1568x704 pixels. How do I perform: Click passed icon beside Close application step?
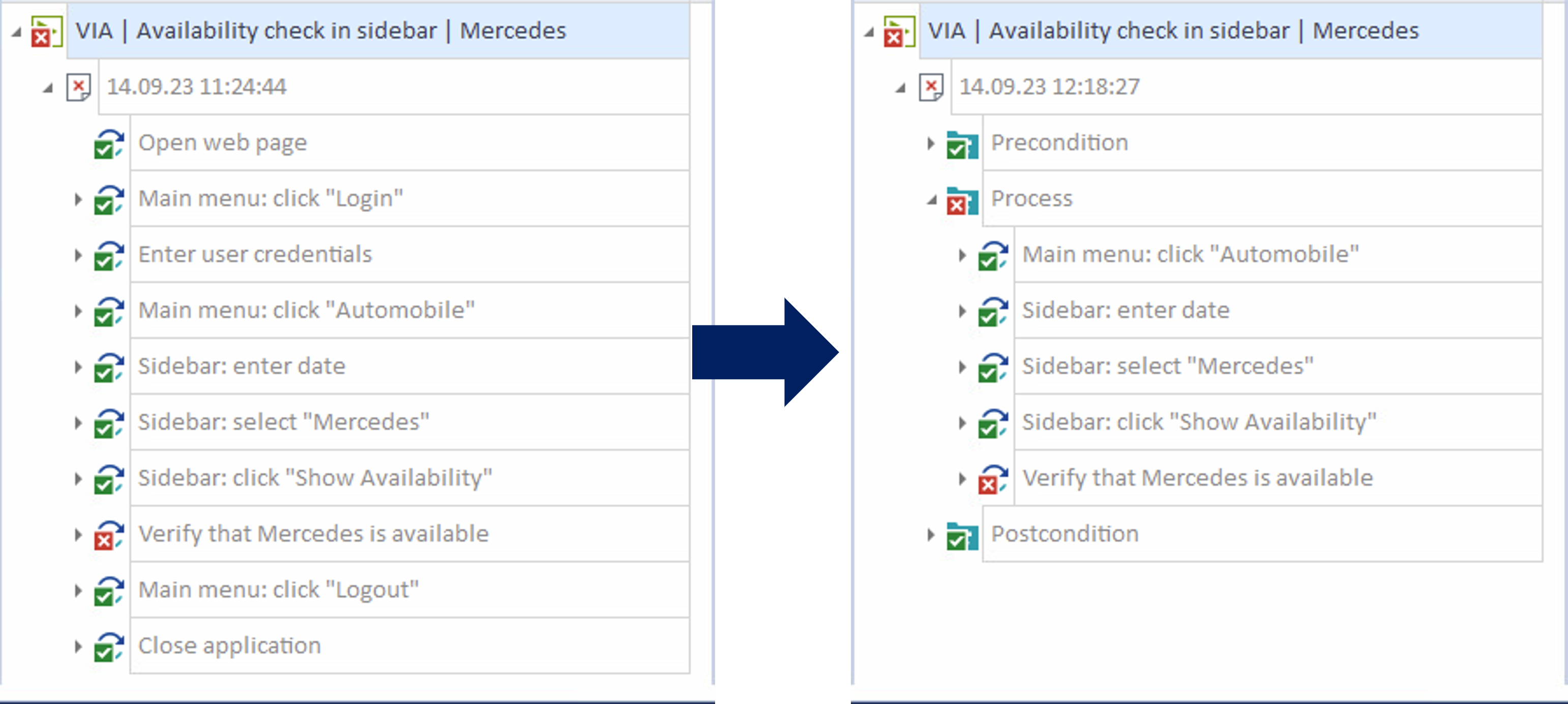coord(109,647)
